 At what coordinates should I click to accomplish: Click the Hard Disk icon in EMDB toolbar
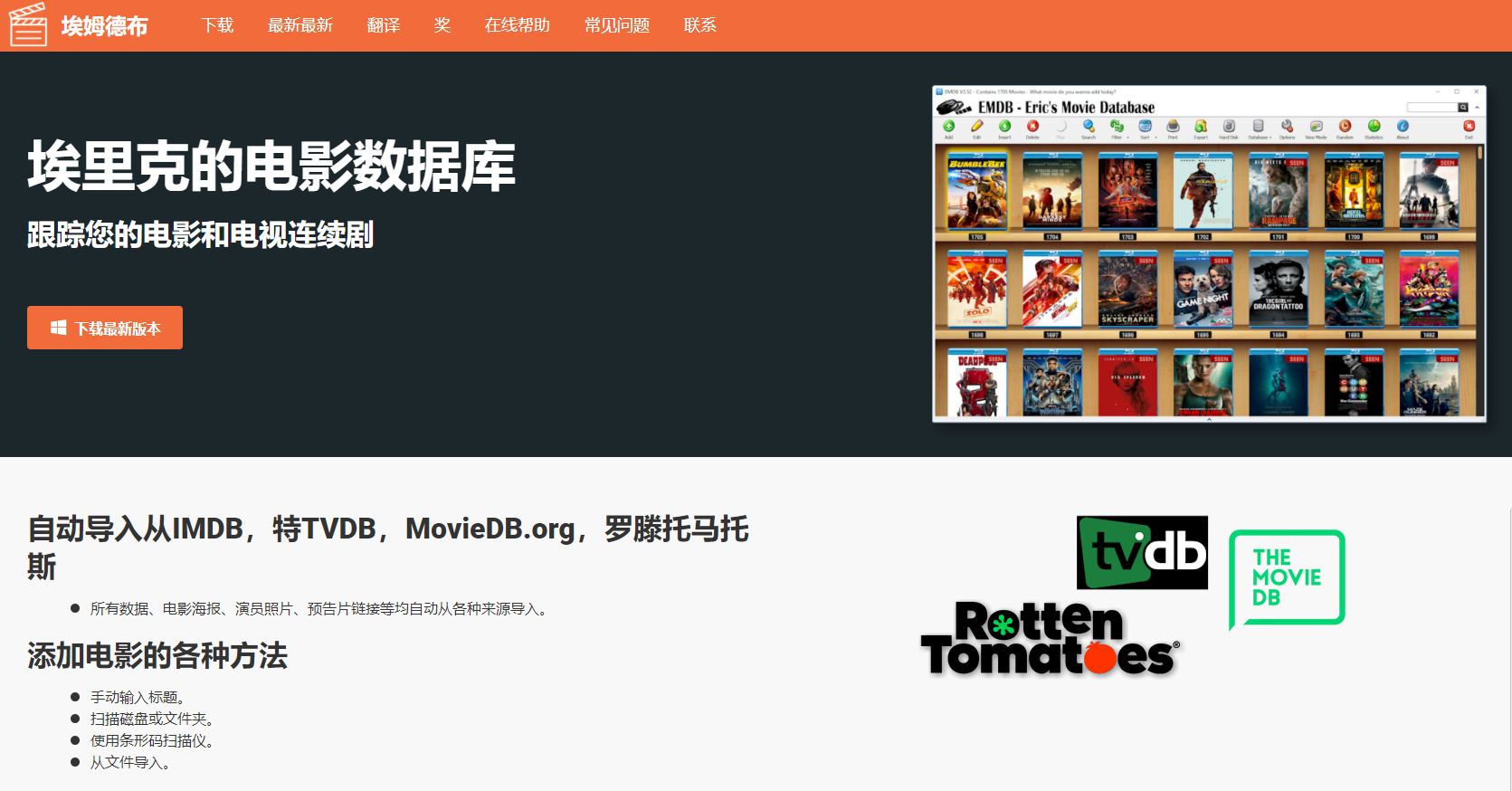coord(1229,127)
